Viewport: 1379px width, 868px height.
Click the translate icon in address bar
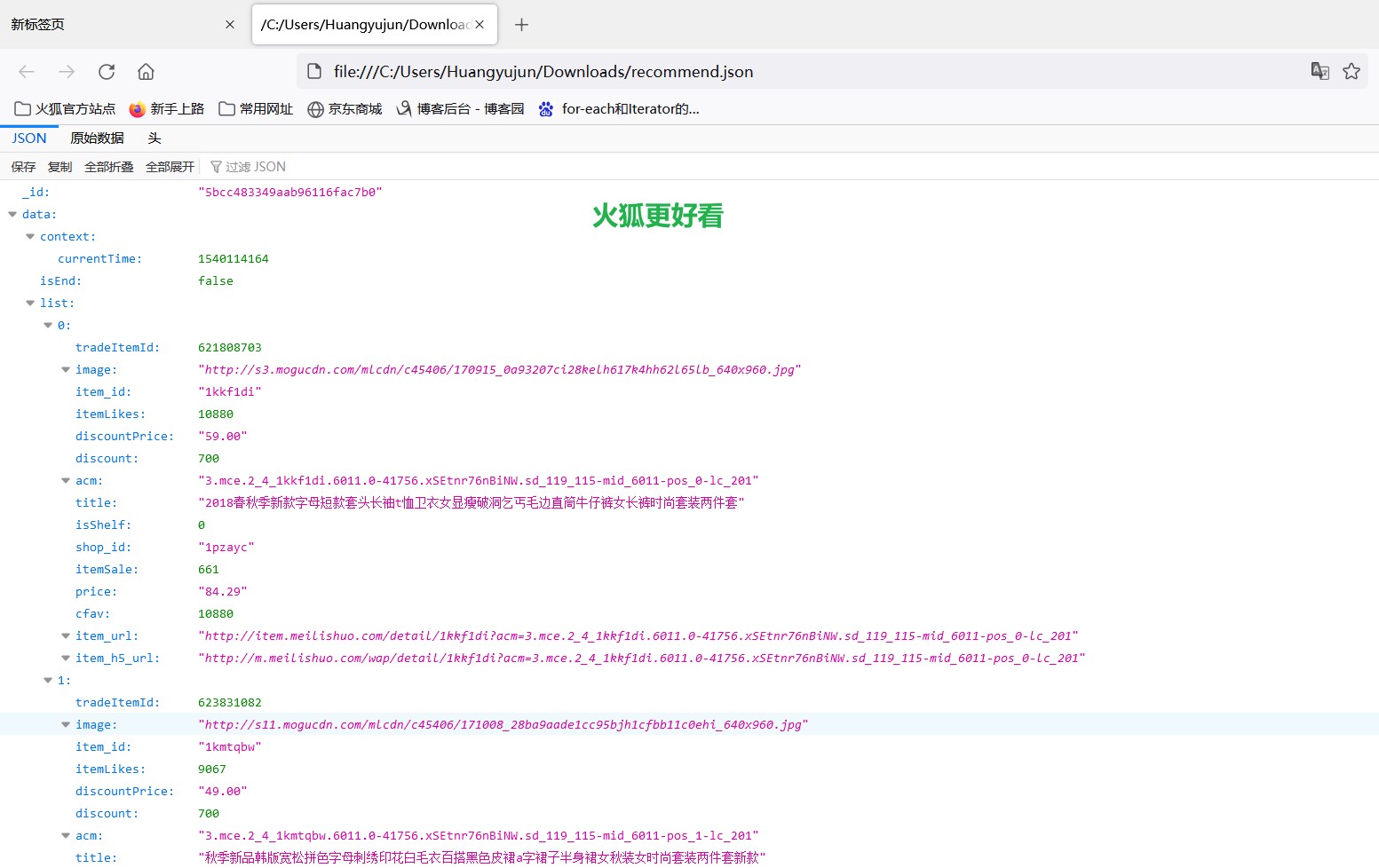1320,71
